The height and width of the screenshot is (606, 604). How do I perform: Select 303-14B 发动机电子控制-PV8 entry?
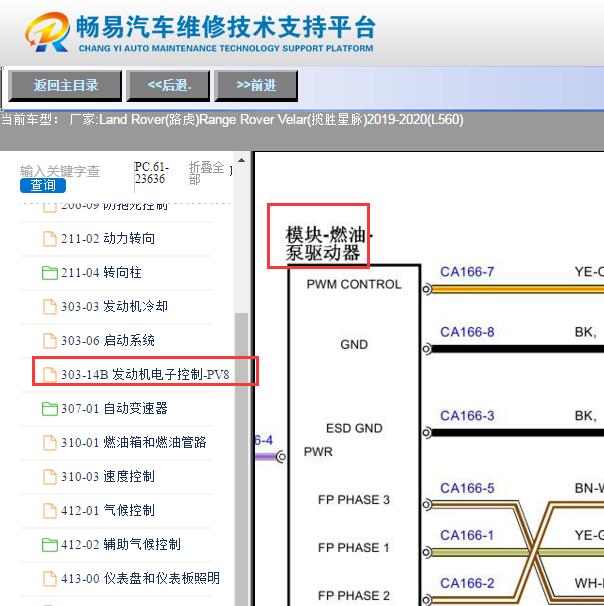tap(145, 374)
